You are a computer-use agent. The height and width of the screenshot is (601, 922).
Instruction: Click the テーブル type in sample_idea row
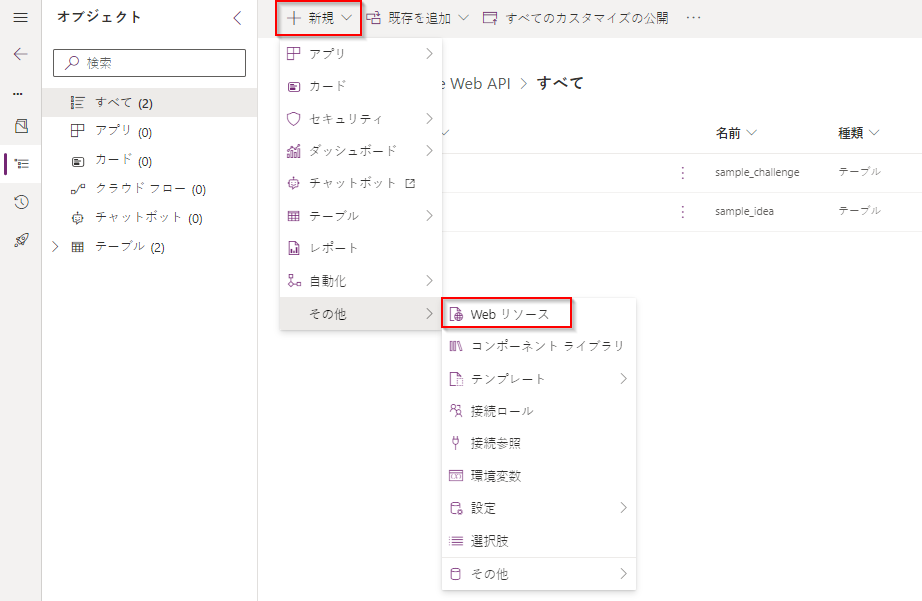860,211
